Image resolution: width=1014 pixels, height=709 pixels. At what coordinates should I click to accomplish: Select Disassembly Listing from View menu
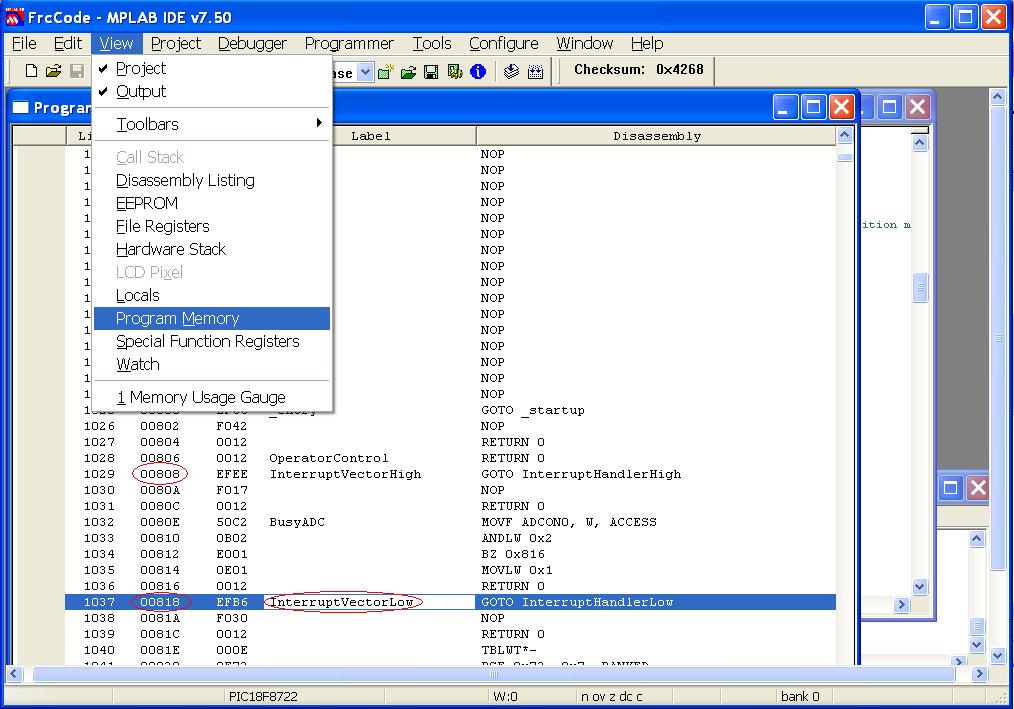click(211, 180)
